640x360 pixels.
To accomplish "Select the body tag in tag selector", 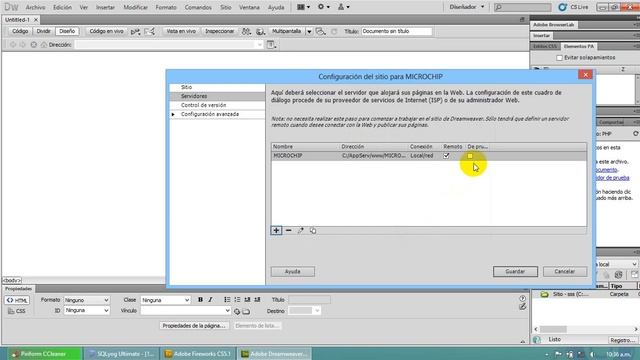I will pyautogui.click(x=12, y=280).
